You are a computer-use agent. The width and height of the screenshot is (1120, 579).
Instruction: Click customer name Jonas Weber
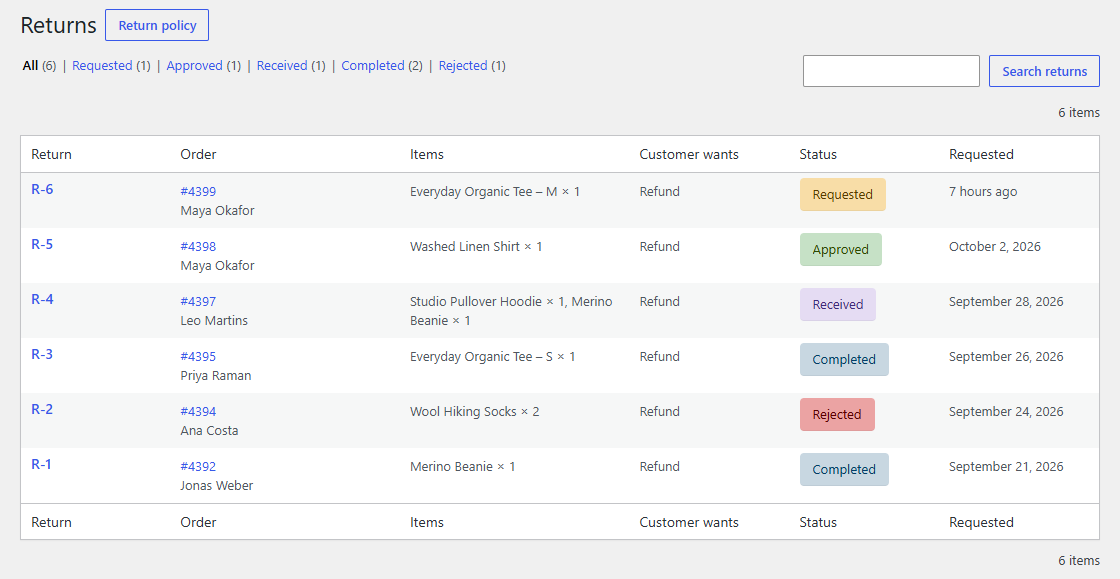[217, 485]
